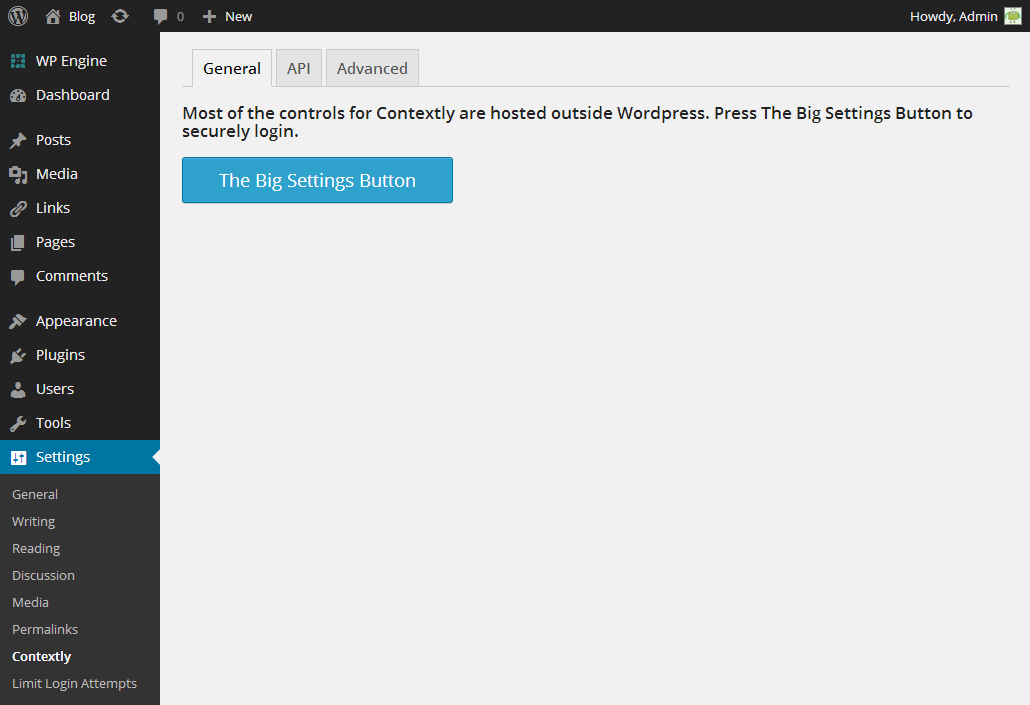1030x705 pixels.
Task: Open Media settings submenu link
Action: pyautogui.click(x=30, y=603)
